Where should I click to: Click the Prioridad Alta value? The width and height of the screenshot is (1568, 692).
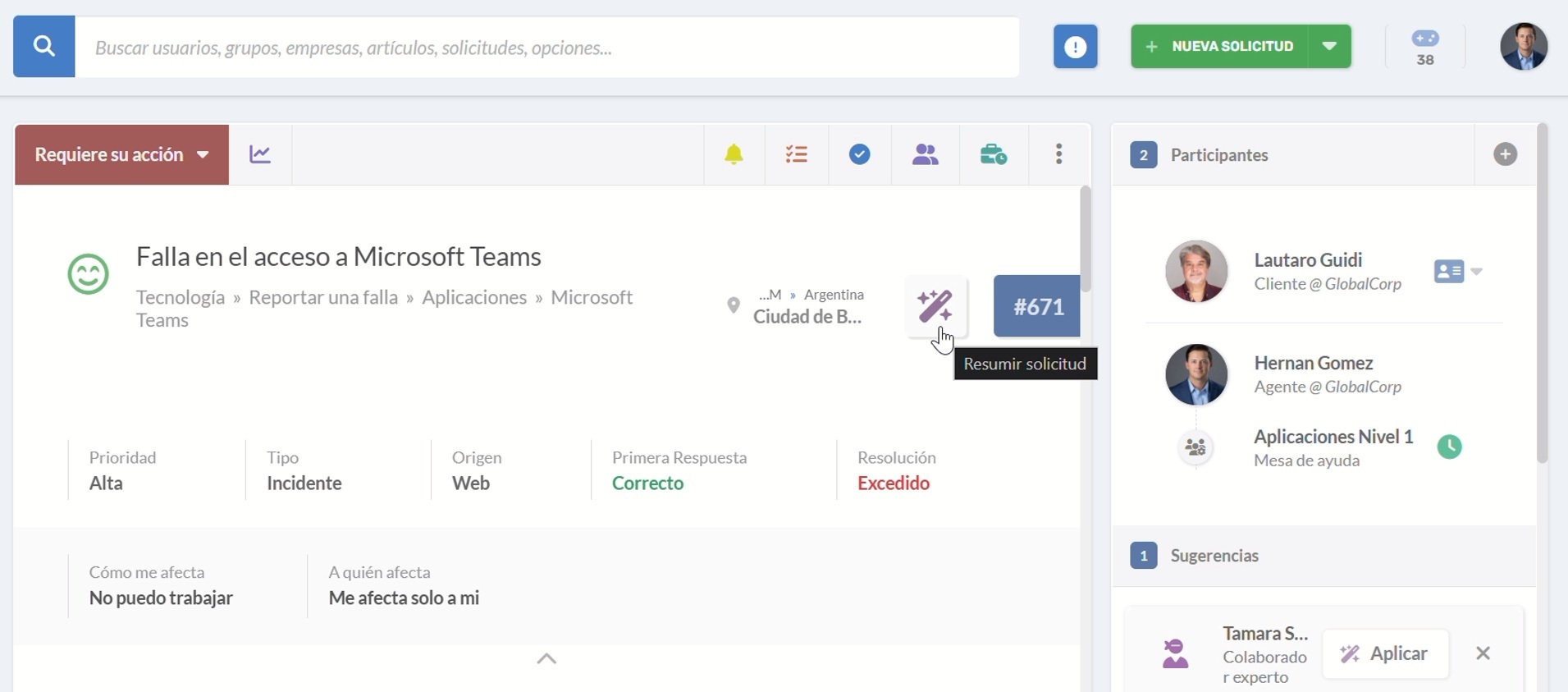[106, 483]
